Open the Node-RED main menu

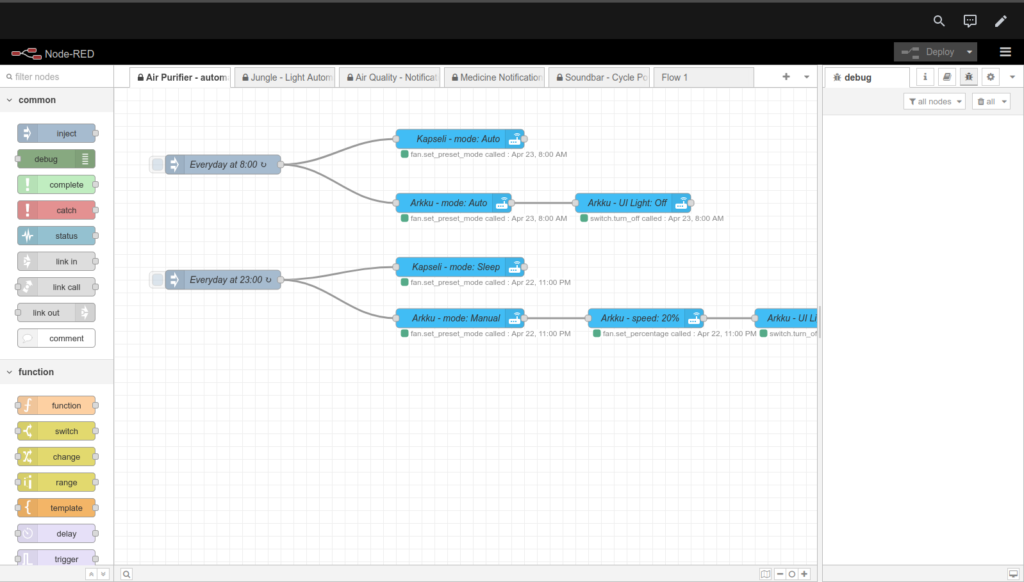(x=1005, y=52)
